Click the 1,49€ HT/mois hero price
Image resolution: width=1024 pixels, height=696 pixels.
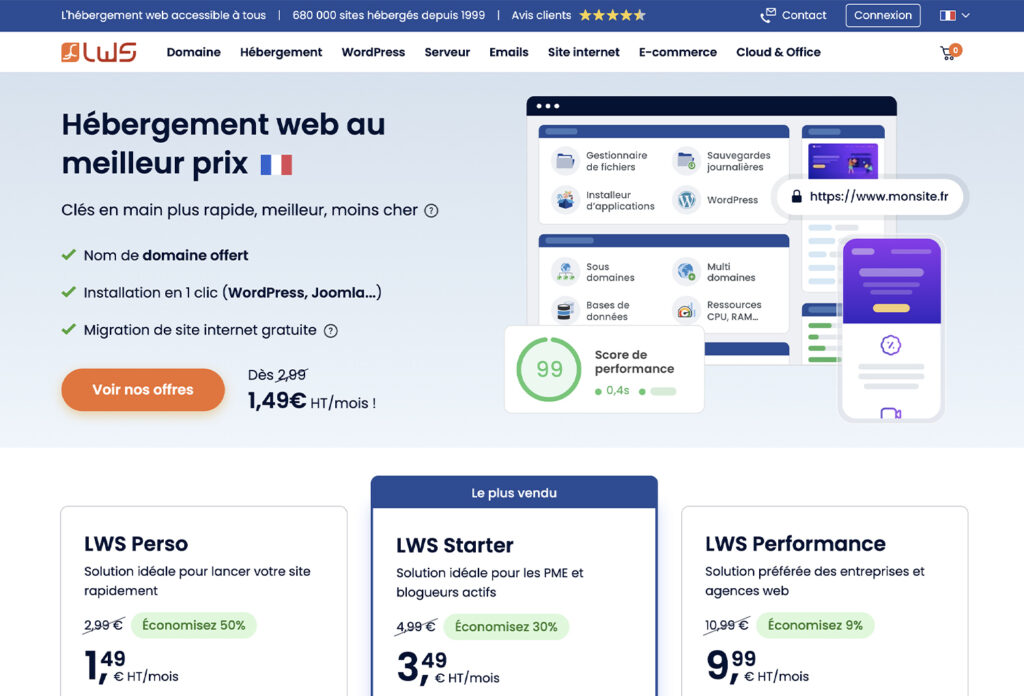(x=312, y=401)
